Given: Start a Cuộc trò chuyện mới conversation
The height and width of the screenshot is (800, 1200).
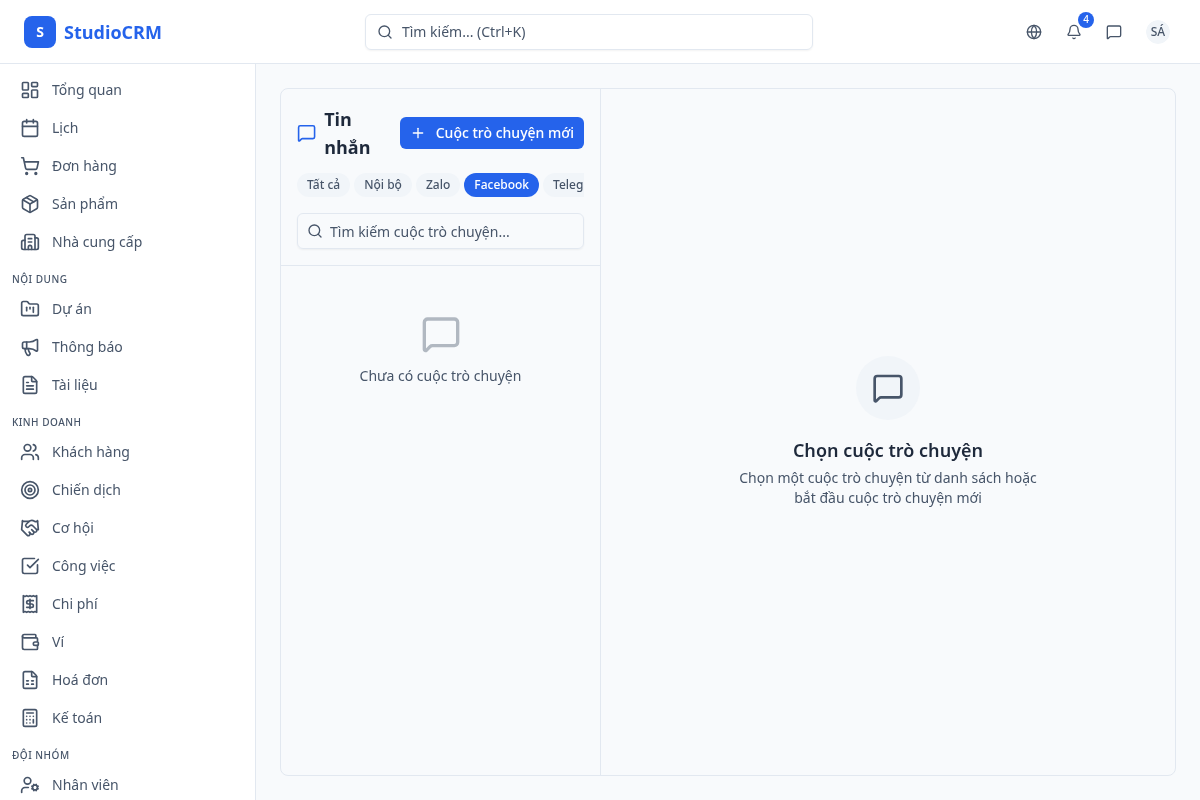Looking at the screenshot, I should click(x=491, y=132).
